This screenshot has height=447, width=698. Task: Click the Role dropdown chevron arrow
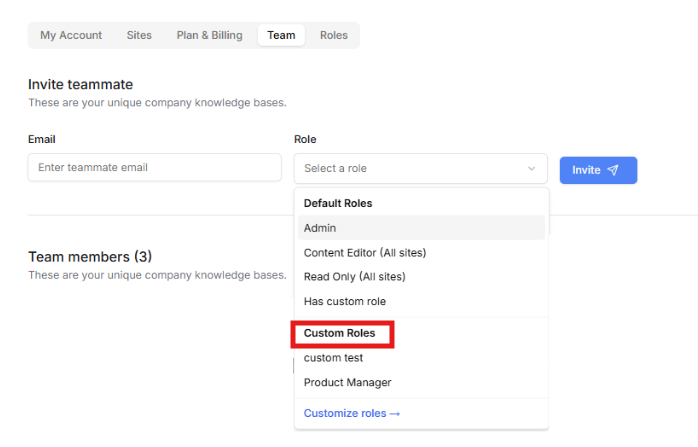531,169
